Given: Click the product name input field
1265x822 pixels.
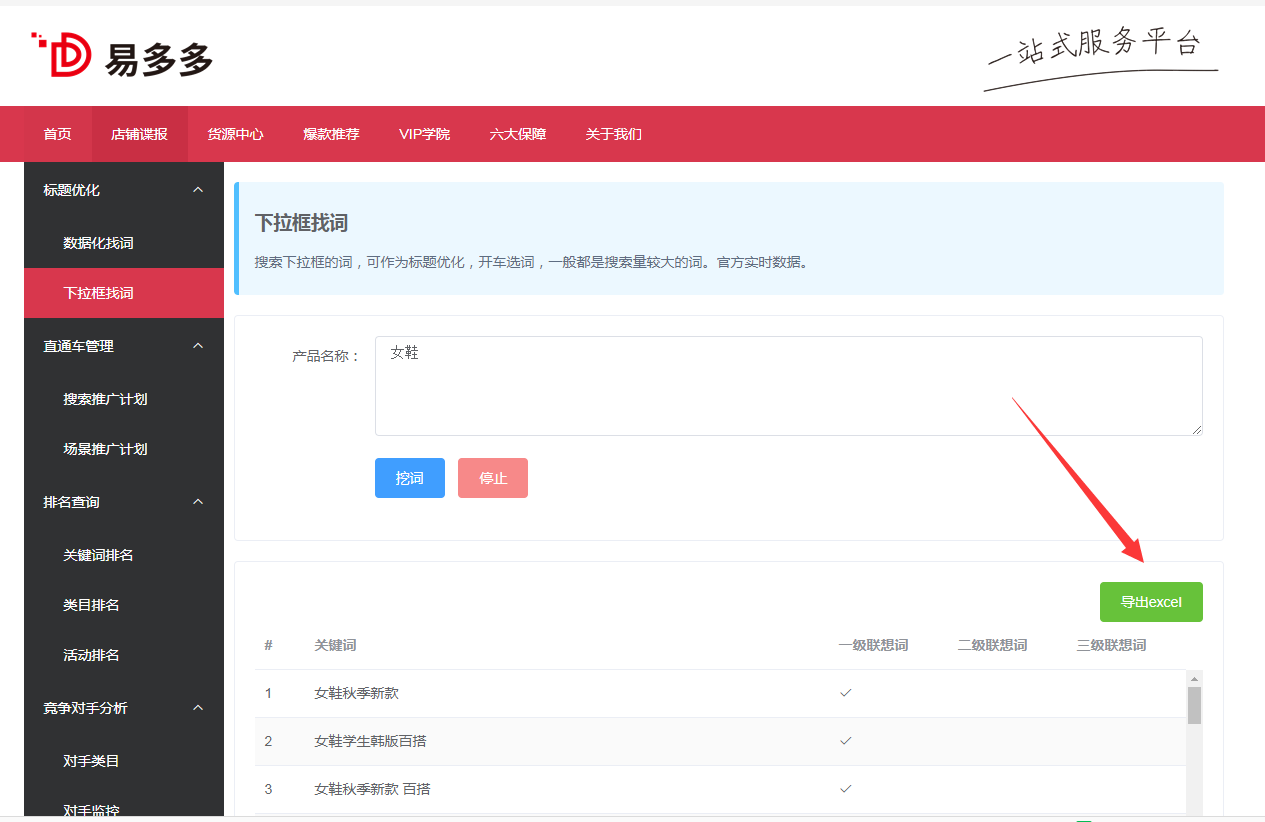Looking at the screenshot, I should click(789, 385).
